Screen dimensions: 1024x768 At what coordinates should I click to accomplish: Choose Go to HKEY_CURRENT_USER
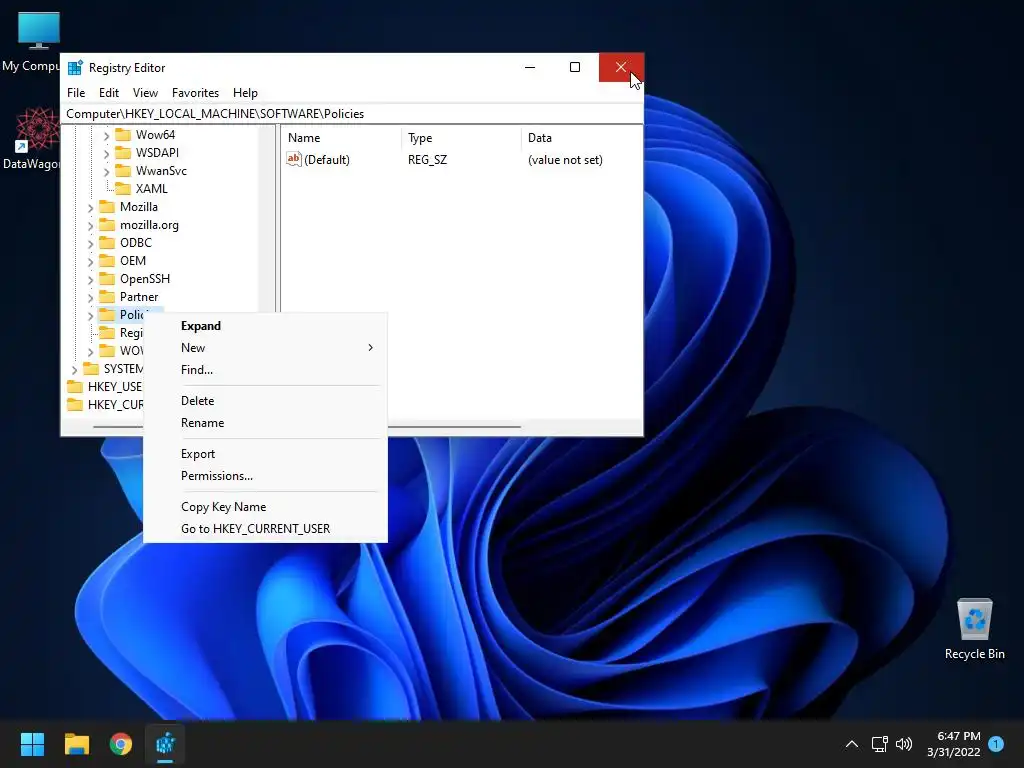pos(265,528)
